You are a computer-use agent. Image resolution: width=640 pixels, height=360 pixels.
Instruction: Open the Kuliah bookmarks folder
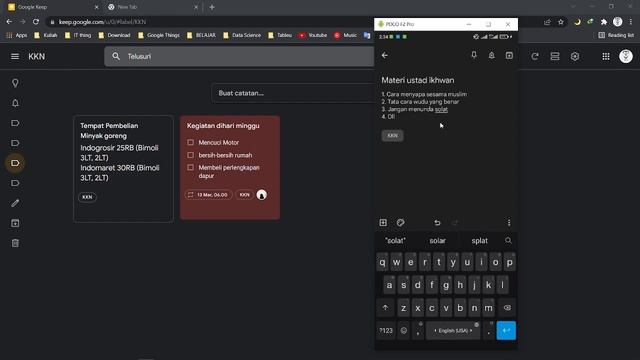click(x=46, y=35)
